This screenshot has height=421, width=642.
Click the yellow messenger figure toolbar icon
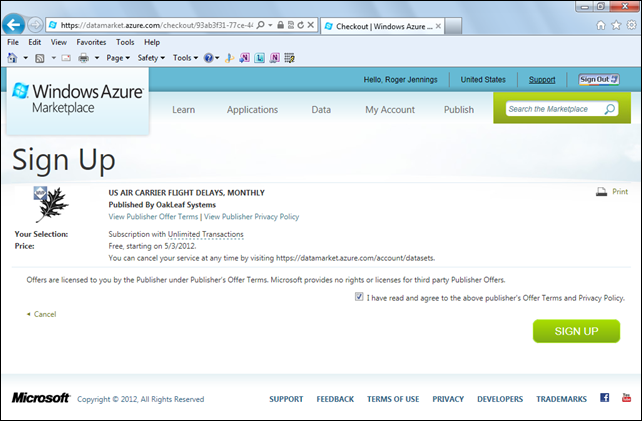229,58
